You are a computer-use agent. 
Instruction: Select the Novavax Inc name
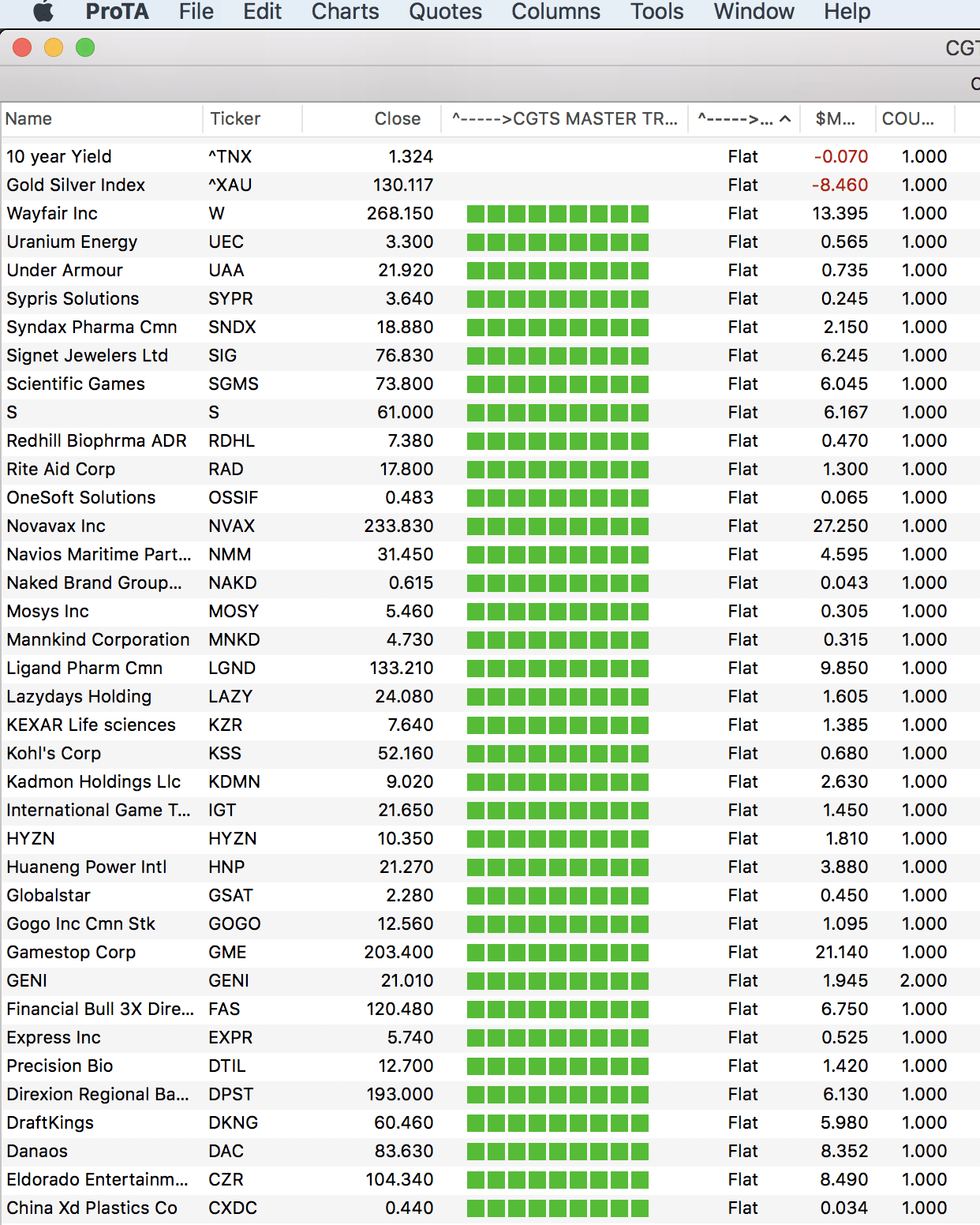[56, 526]
